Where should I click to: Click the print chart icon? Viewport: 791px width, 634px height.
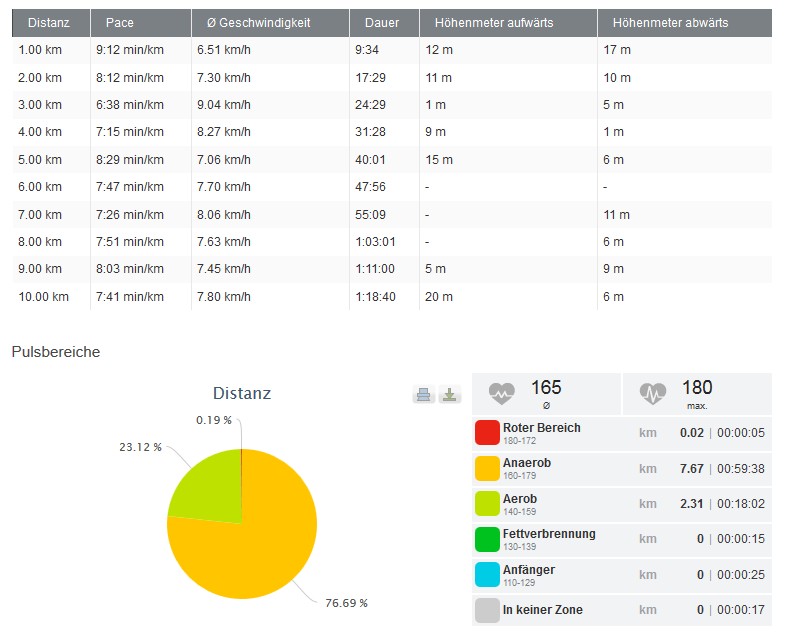[x=424, y=395]
